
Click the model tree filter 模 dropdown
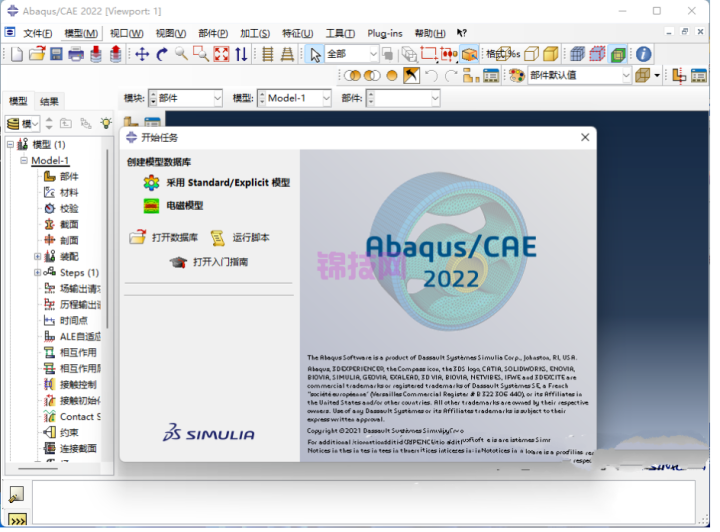(x=22, y=123)
